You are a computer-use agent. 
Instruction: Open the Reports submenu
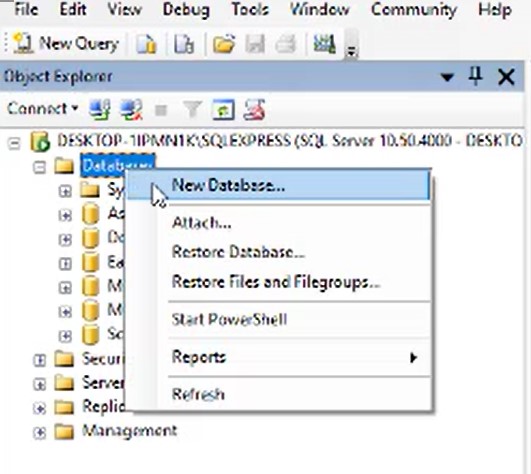[x=294, y=357]
